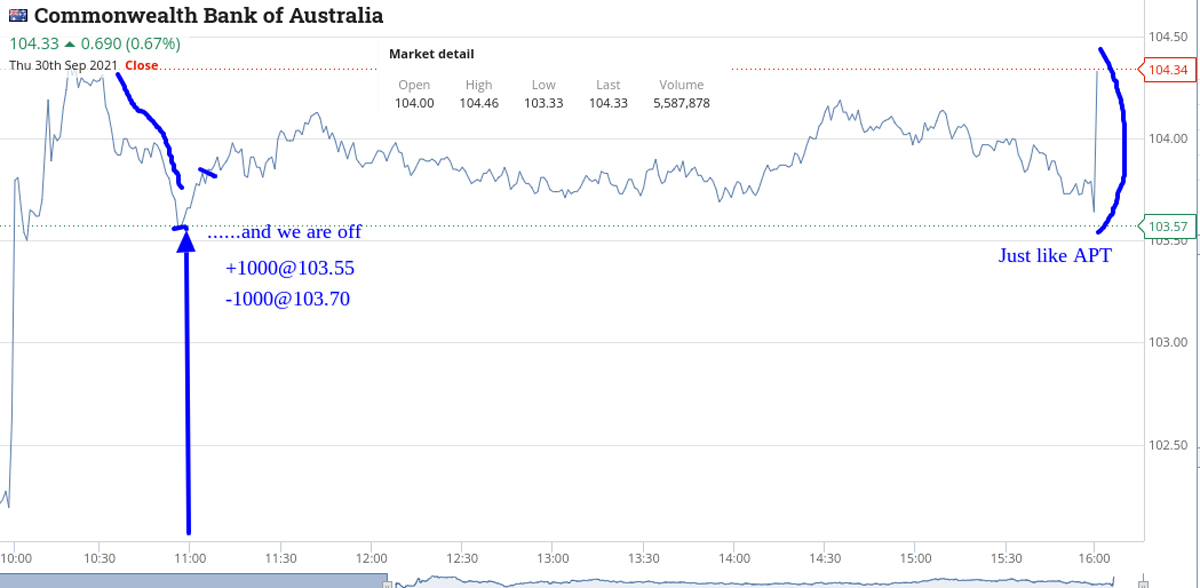
Task: Click the Low value 103.33
Action: (x=544, y=102)
